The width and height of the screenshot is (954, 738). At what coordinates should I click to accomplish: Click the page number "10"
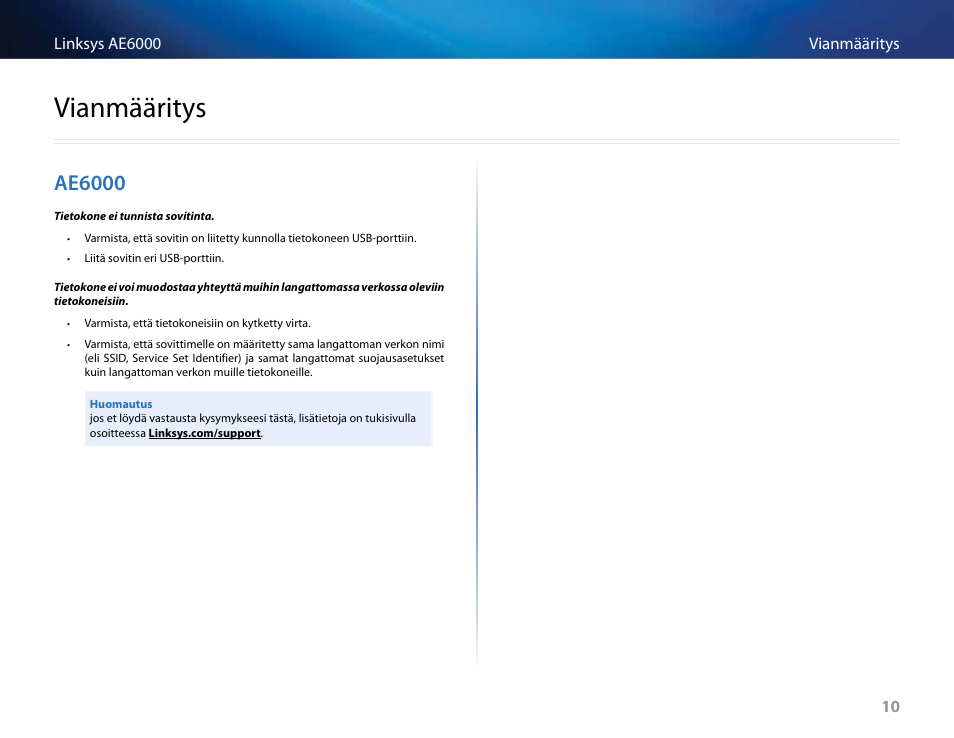point(891,707)
